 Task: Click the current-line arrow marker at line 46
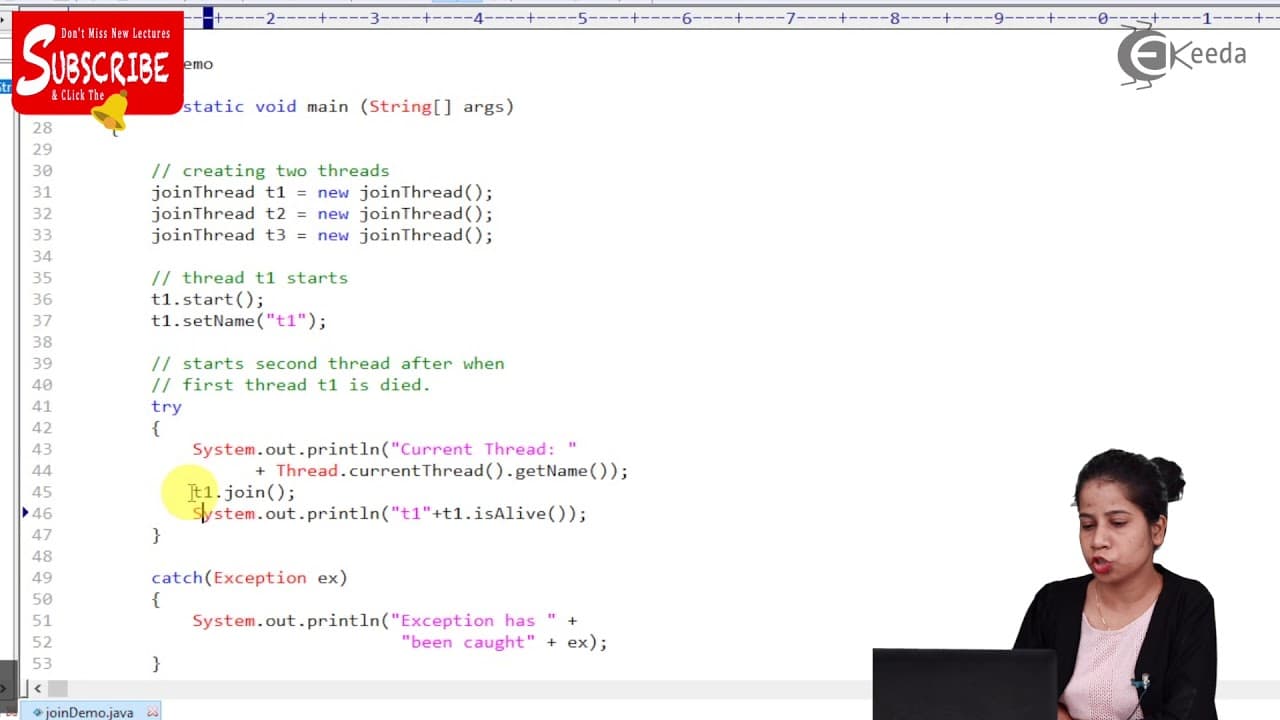coord(25,512)
